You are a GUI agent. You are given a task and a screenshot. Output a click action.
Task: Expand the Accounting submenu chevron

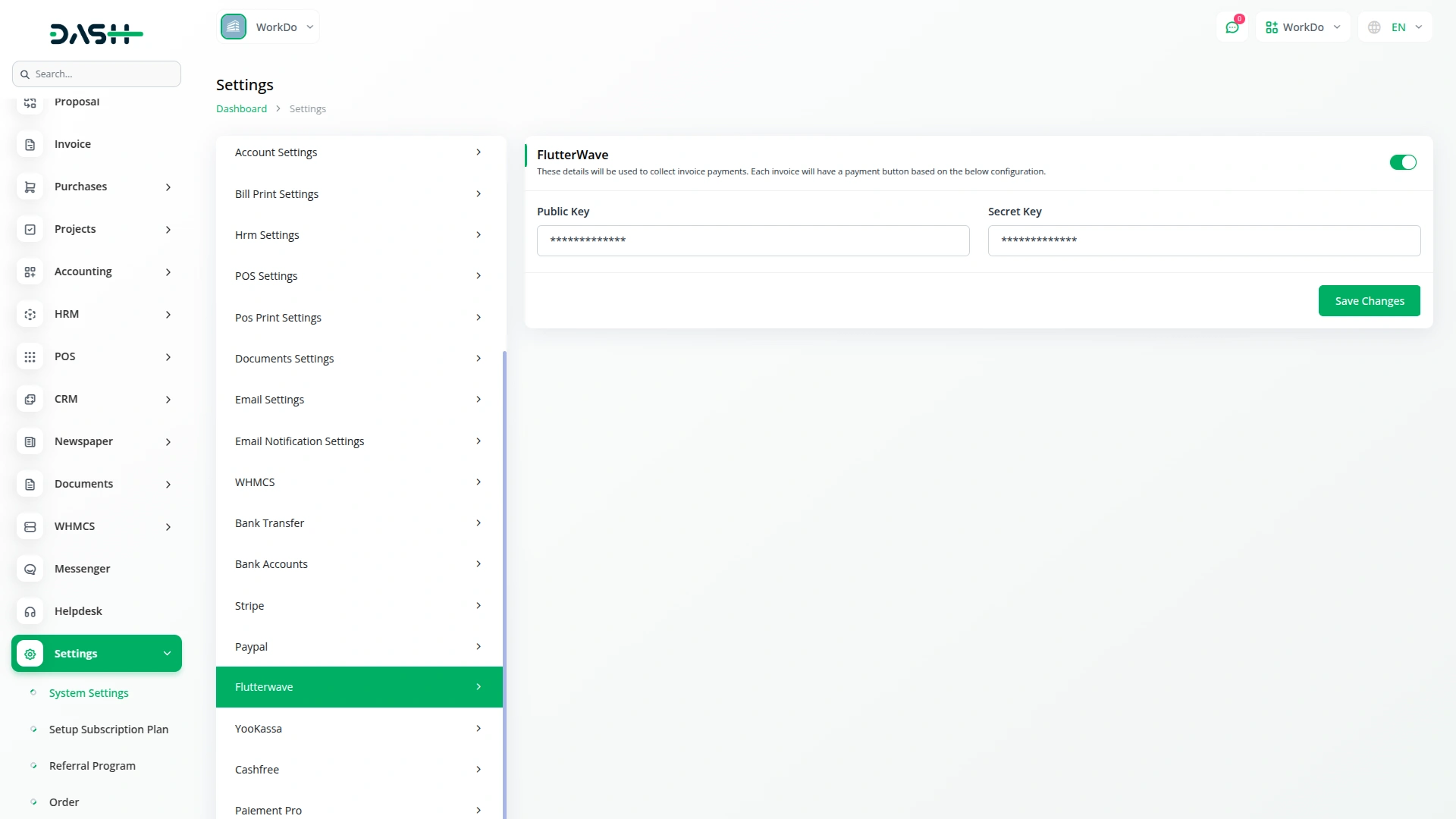point(168,271)
